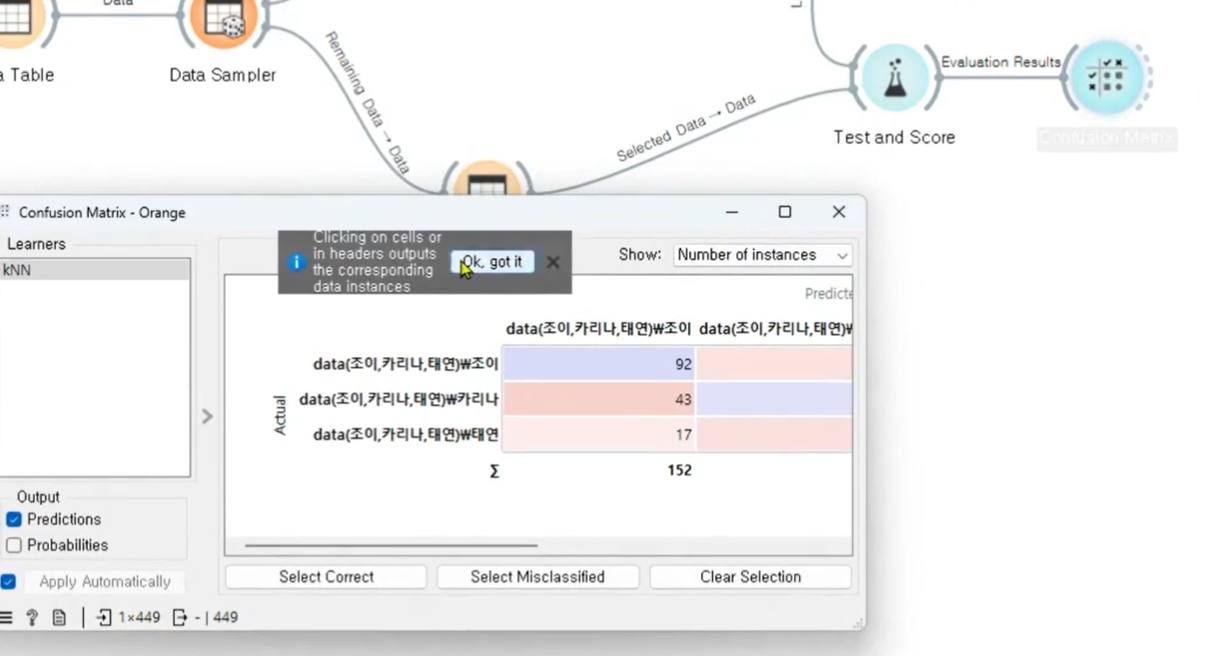The image size is (1212, 656).
Task: Click the Clear Selection button
Action: point(750,577)
